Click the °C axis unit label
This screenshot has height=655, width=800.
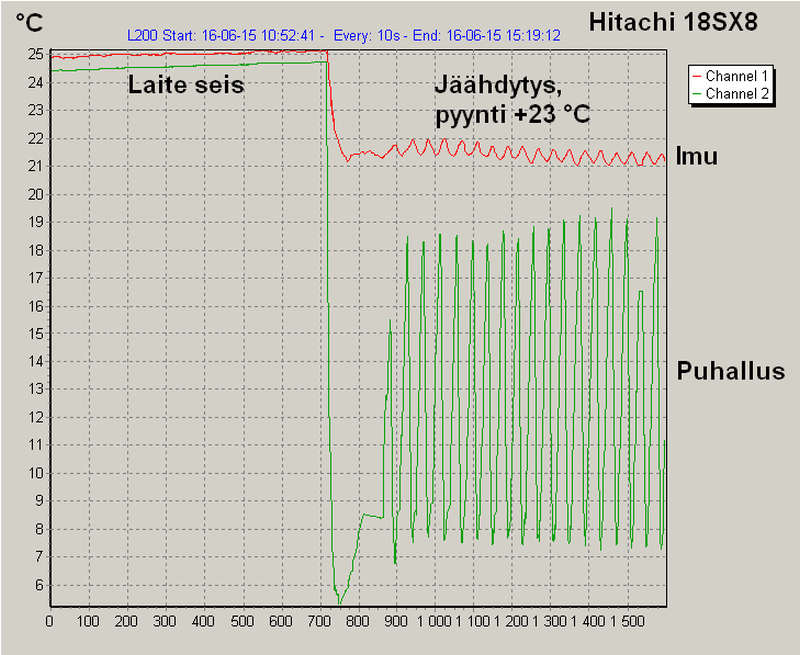click(29, 21)
